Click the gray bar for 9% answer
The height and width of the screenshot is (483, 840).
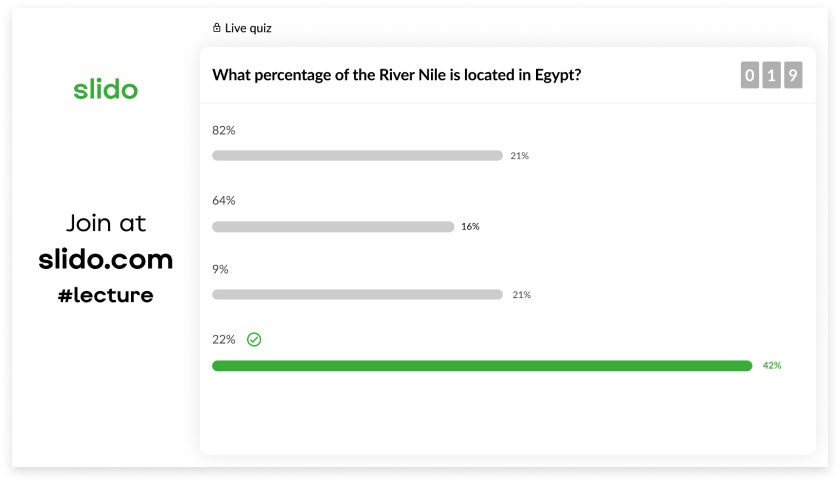pos(357,295)
